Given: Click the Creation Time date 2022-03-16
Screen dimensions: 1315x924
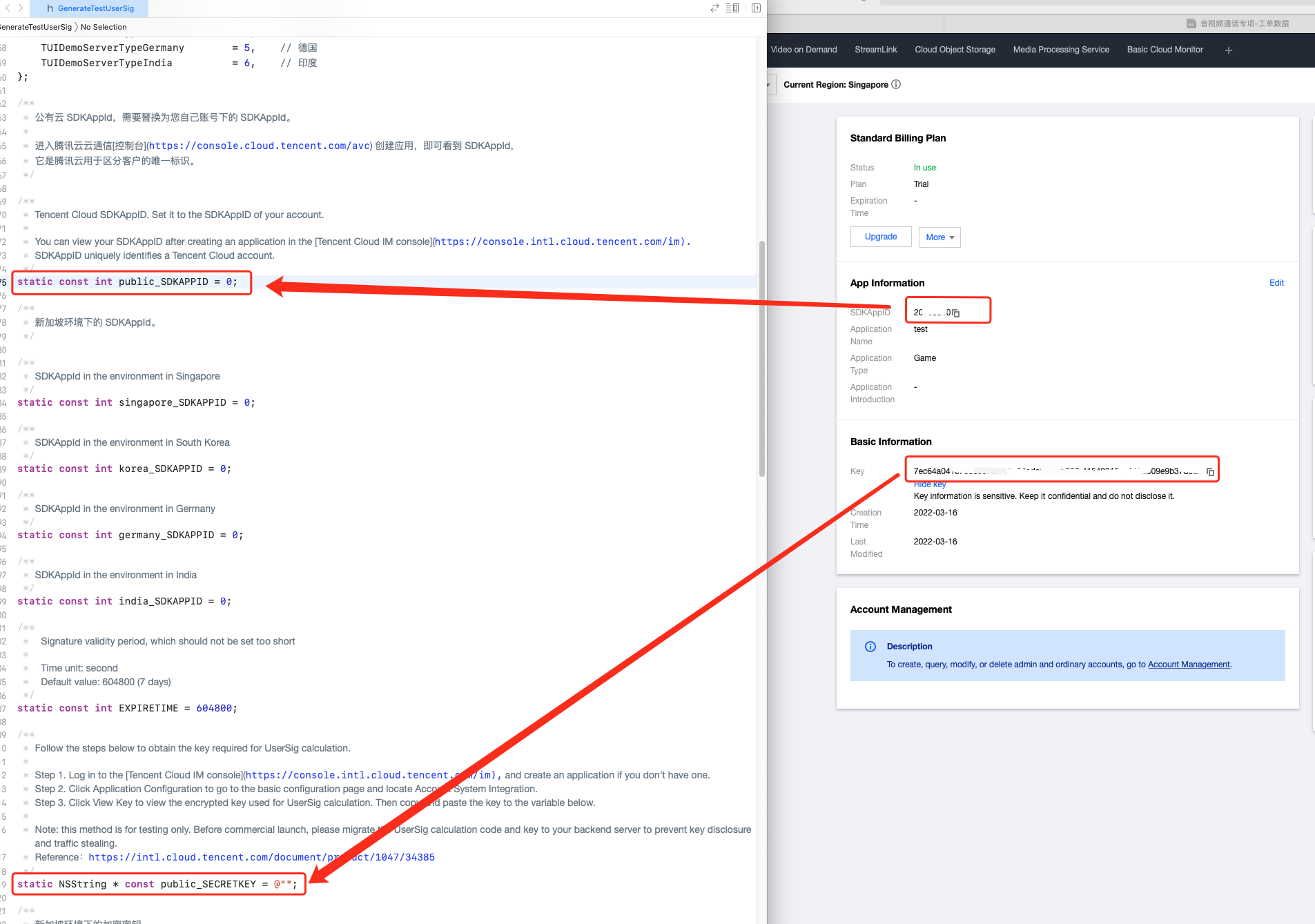Looking at the screenshot, I should click(x=935, y=513).
